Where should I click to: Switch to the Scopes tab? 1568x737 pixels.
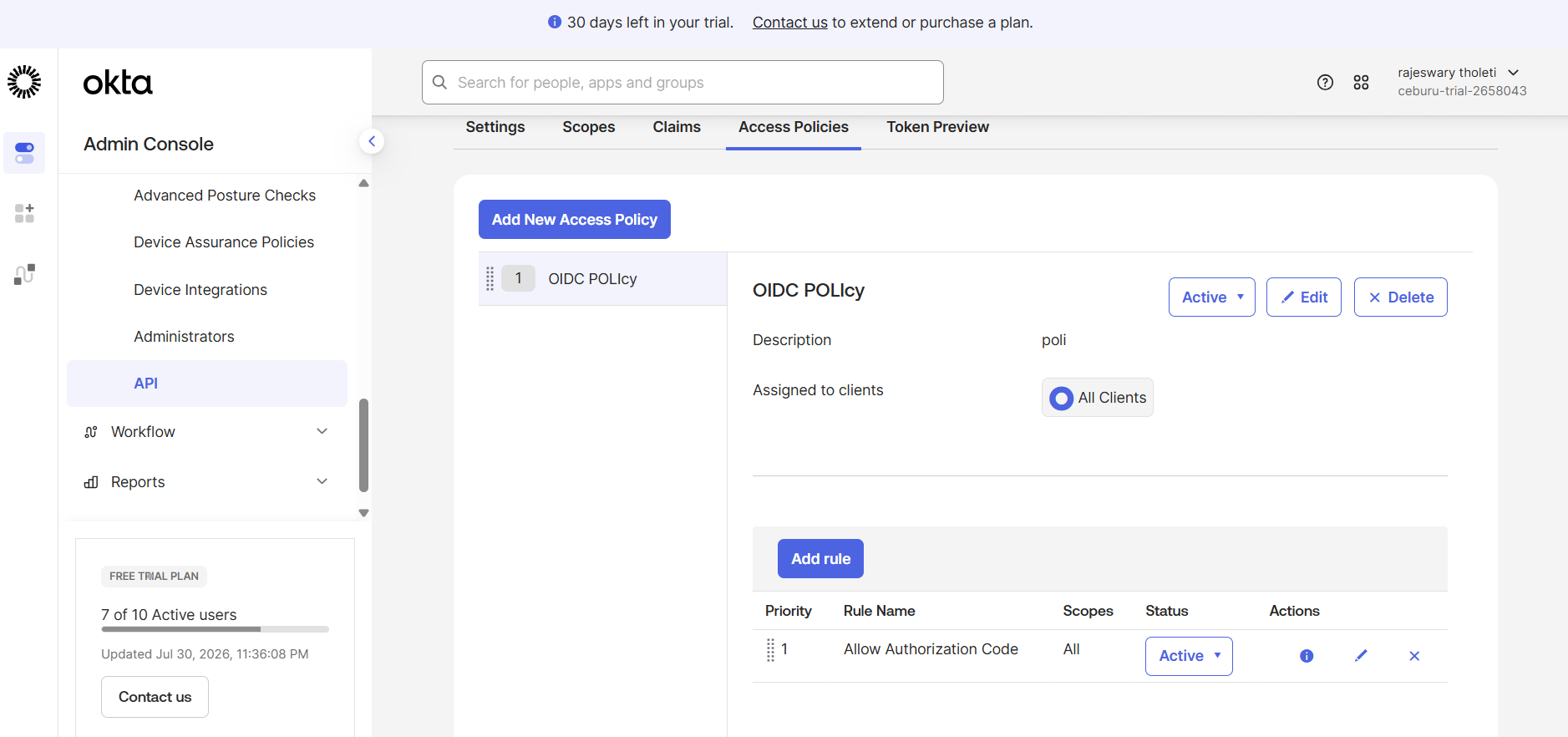(589, 127)
